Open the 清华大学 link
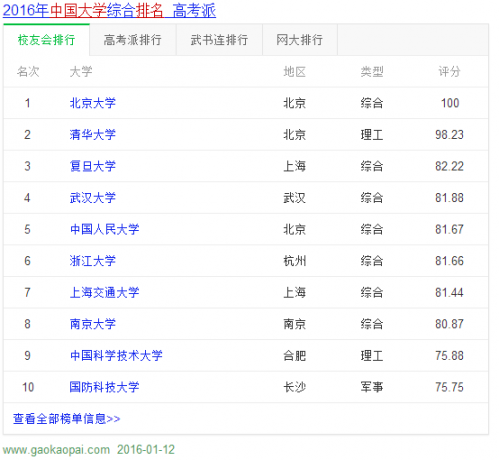This screenshot has width=499, height=460. pyautogui.click(x=93, y=135)
